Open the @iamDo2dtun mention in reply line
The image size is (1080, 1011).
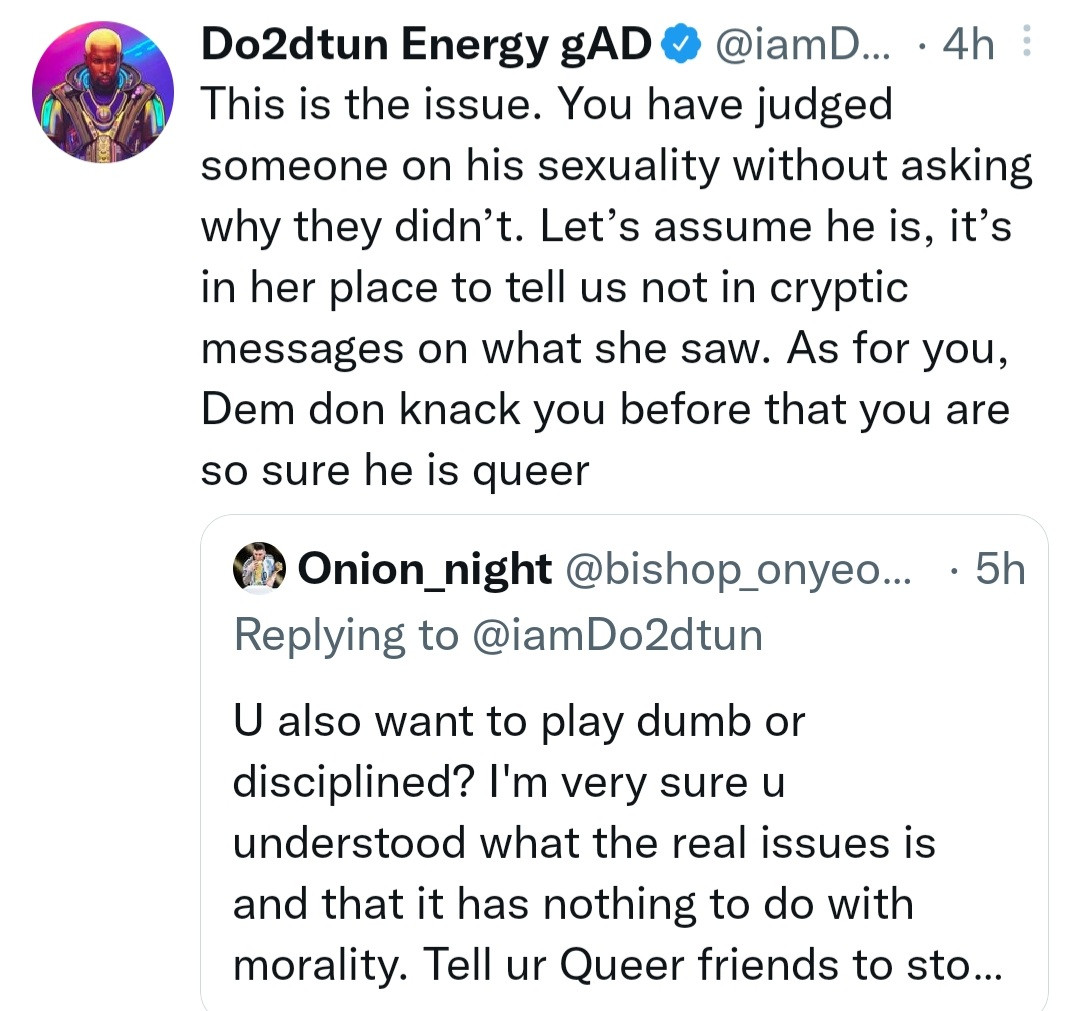click(x=614, y=635)
